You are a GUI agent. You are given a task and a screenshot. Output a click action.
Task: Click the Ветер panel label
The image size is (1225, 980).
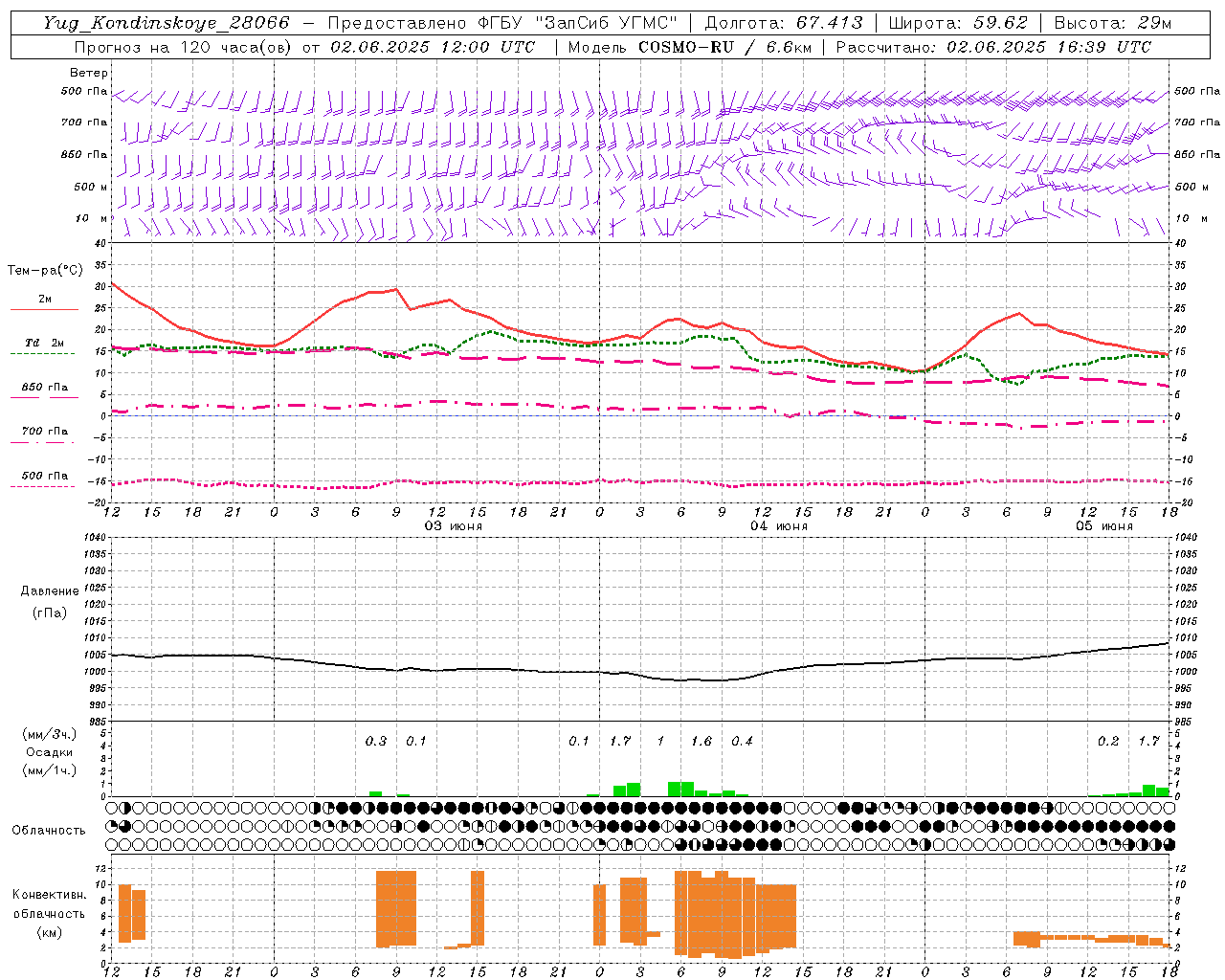pos(89,73)
